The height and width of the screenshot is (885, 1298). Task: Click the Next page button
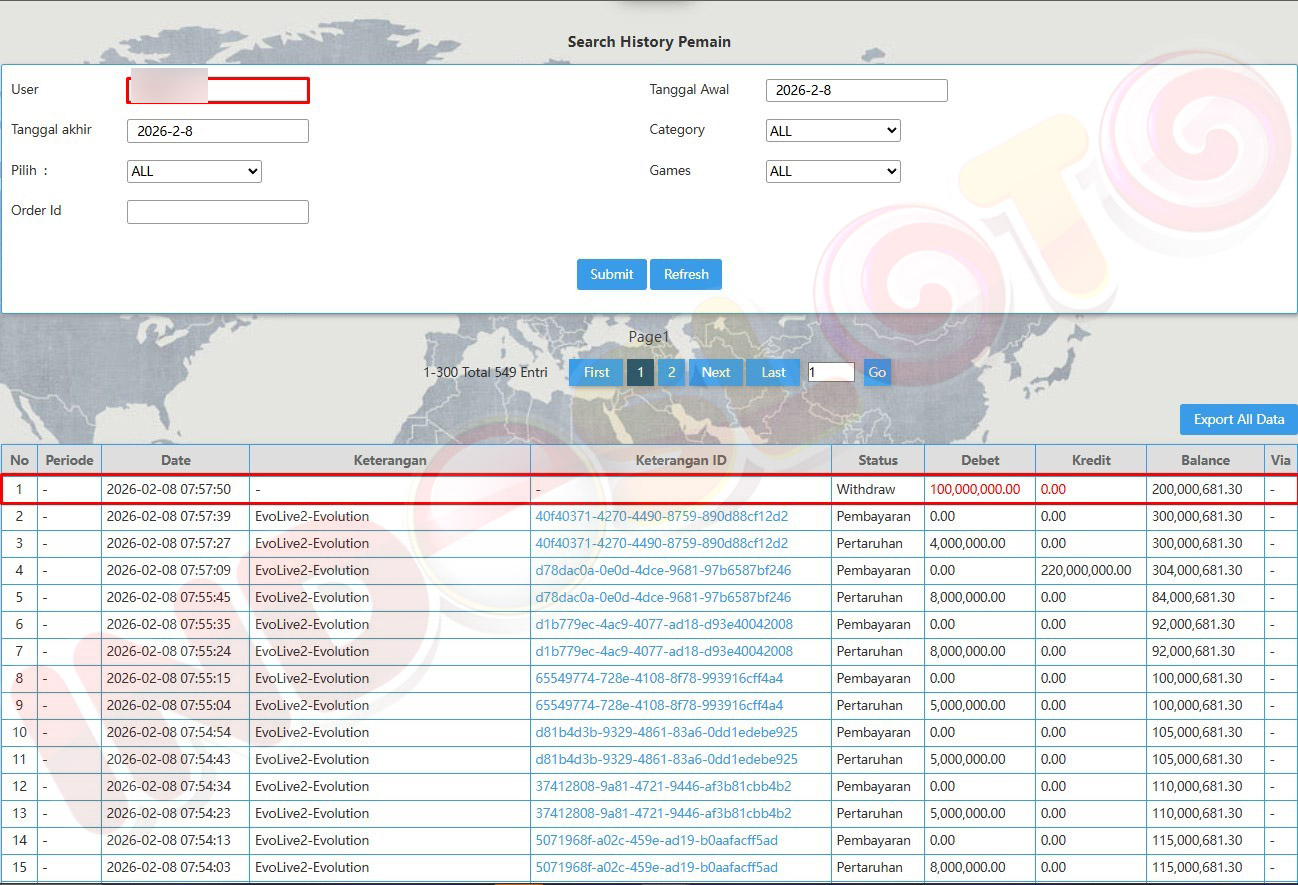716,372
